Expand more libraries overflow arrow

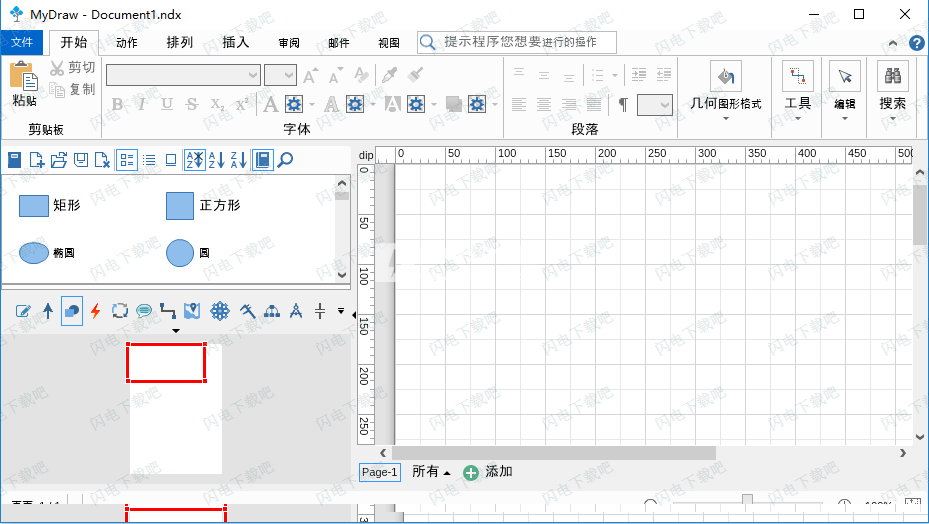341,310
